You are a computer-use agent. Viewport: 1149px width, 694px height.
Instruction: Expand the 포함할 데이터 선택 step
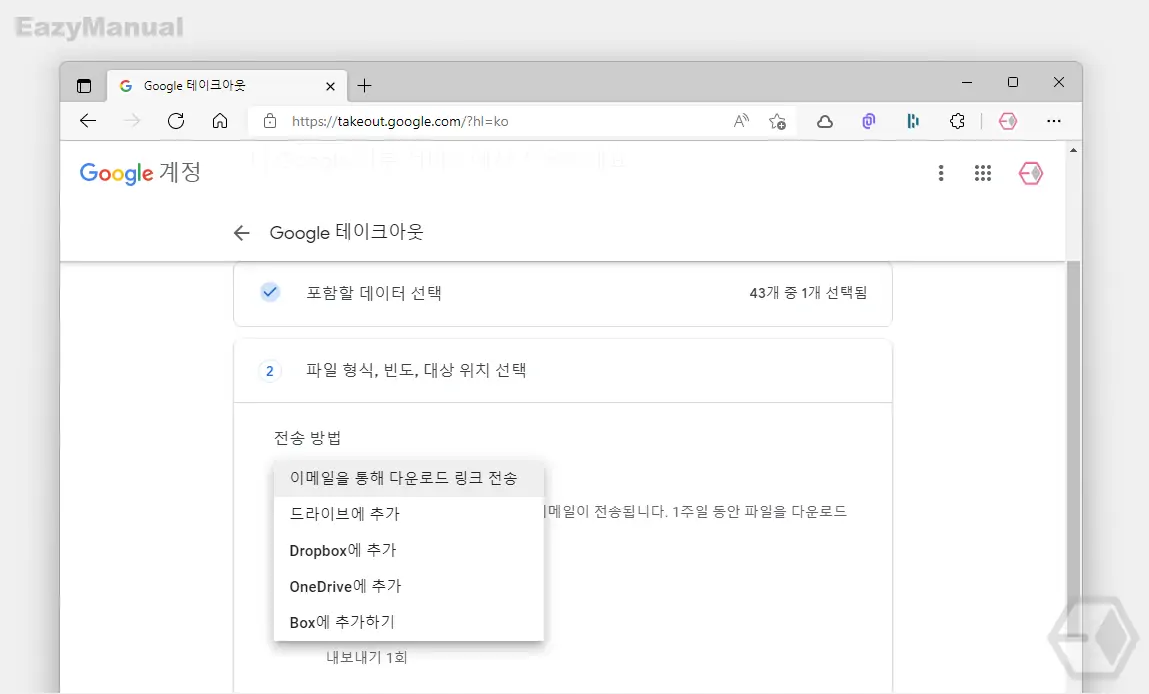pos(563,293)
